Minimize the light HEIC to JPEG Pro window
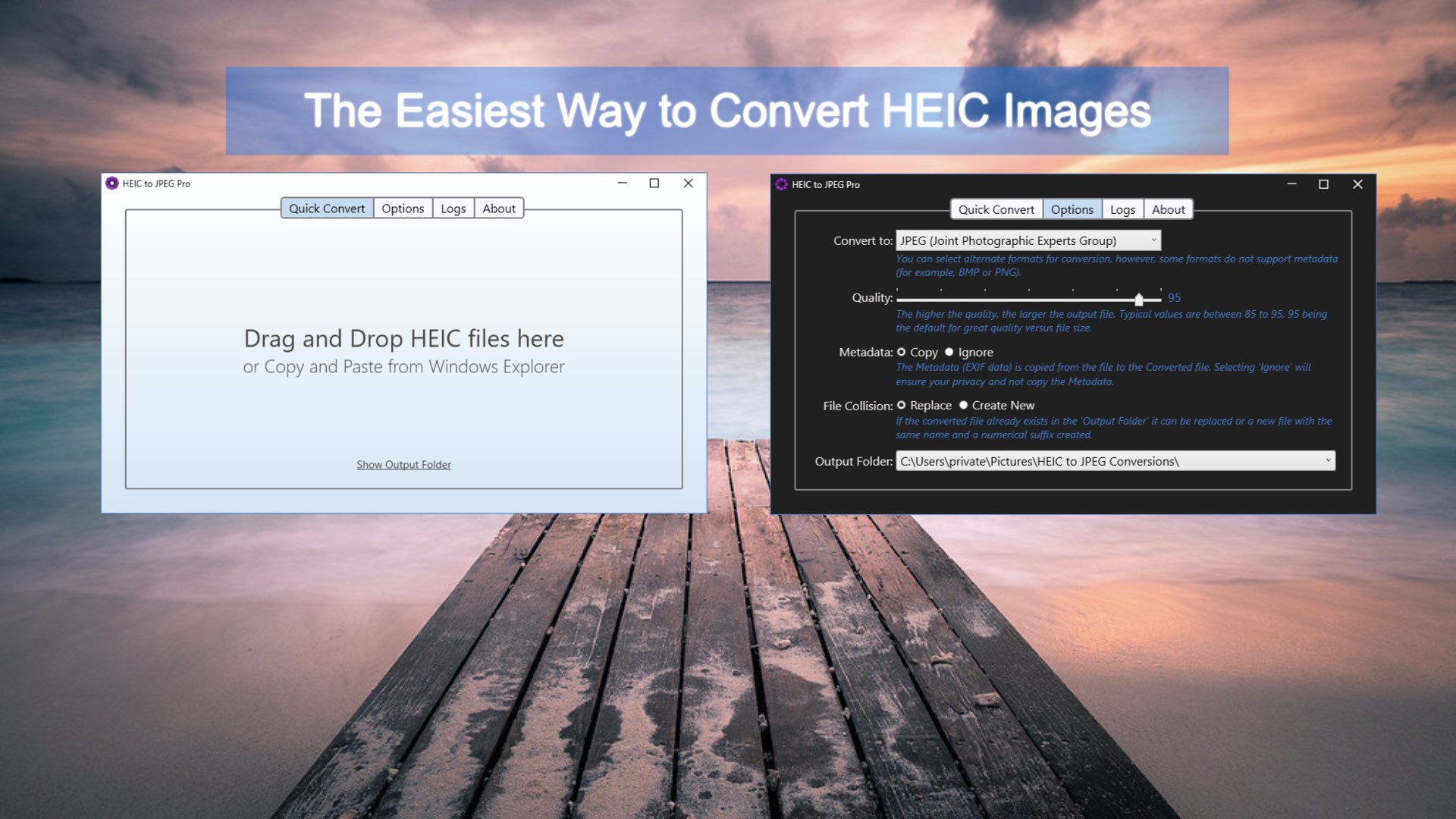The image size is (1456, 819). click(622, 183)
